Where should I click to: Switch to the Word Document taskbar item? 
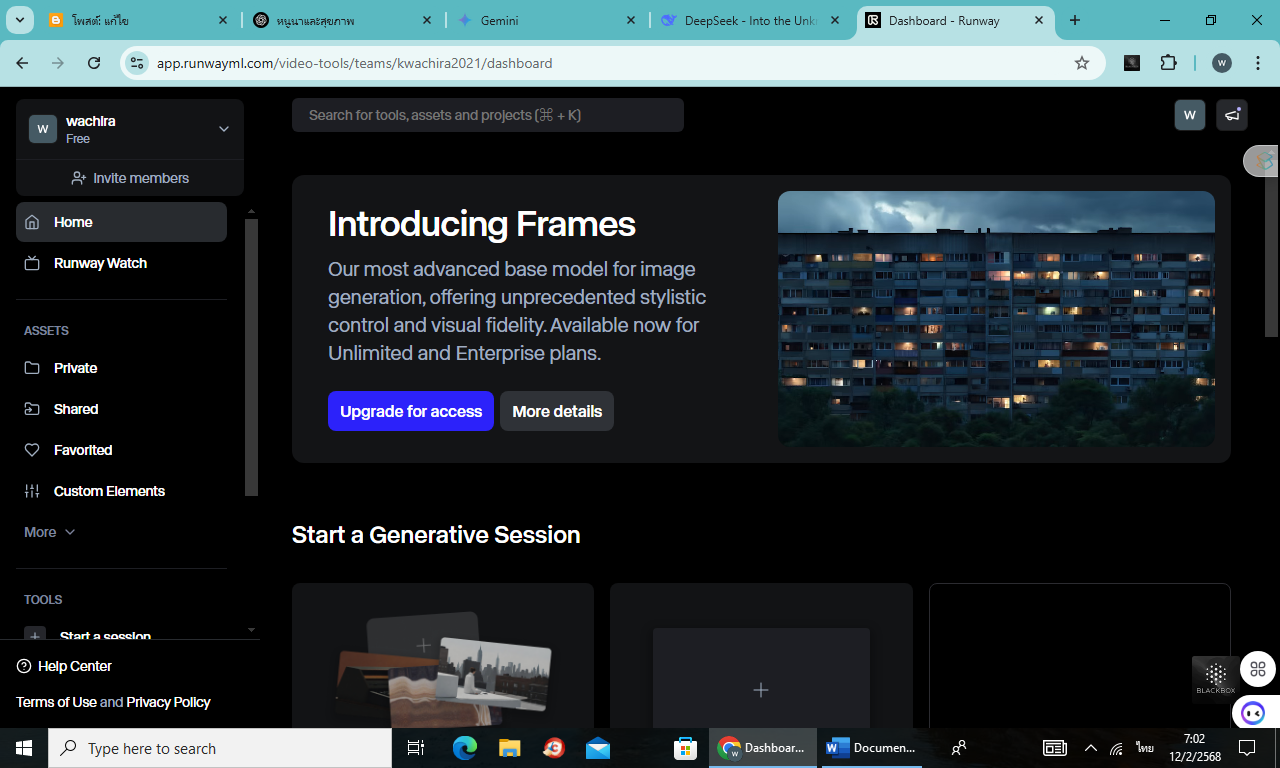(x=870, y=748)
